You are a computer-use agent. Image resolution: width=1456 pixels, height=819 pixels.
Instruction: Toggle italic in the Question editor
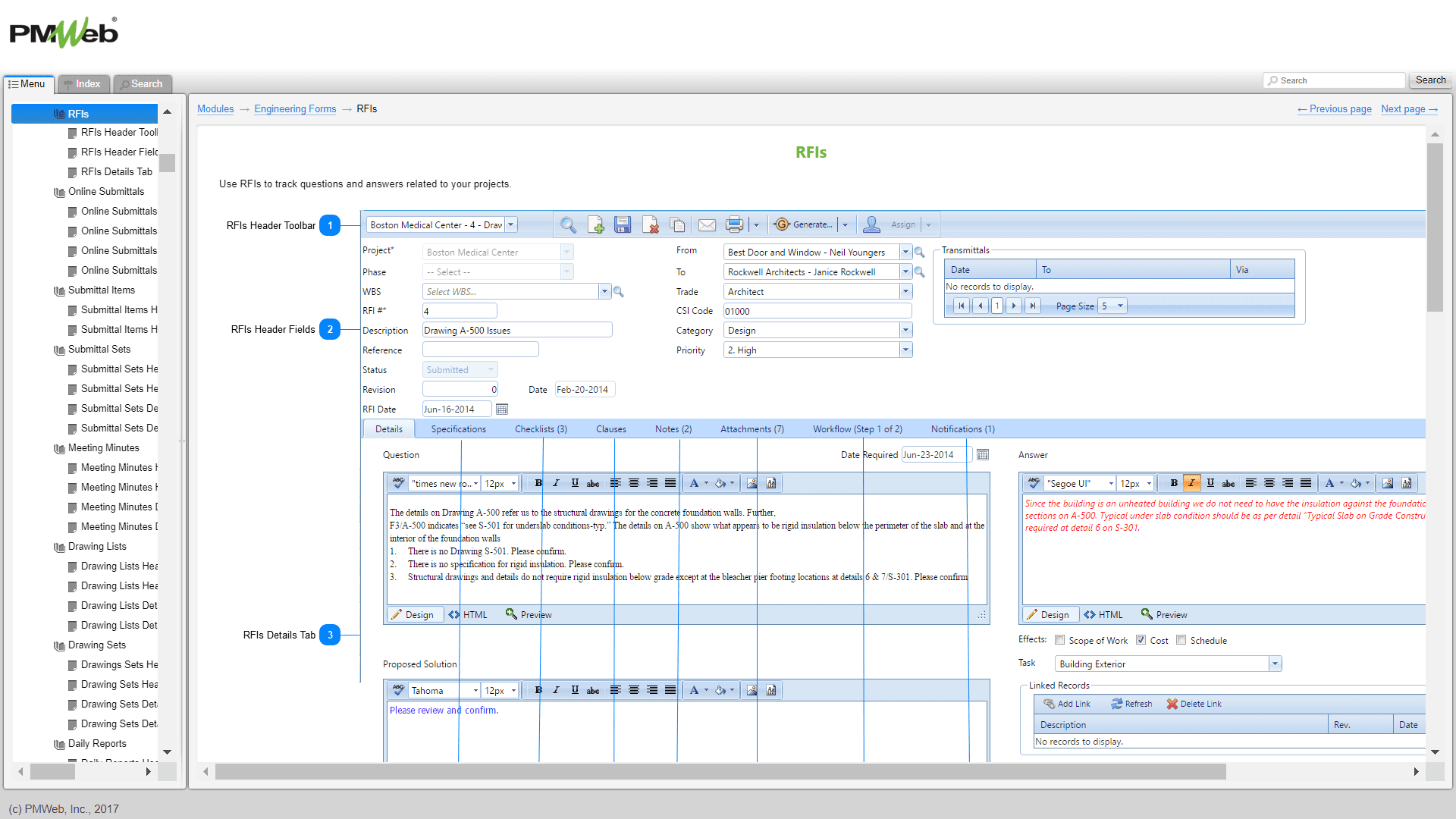click(557, 483)
